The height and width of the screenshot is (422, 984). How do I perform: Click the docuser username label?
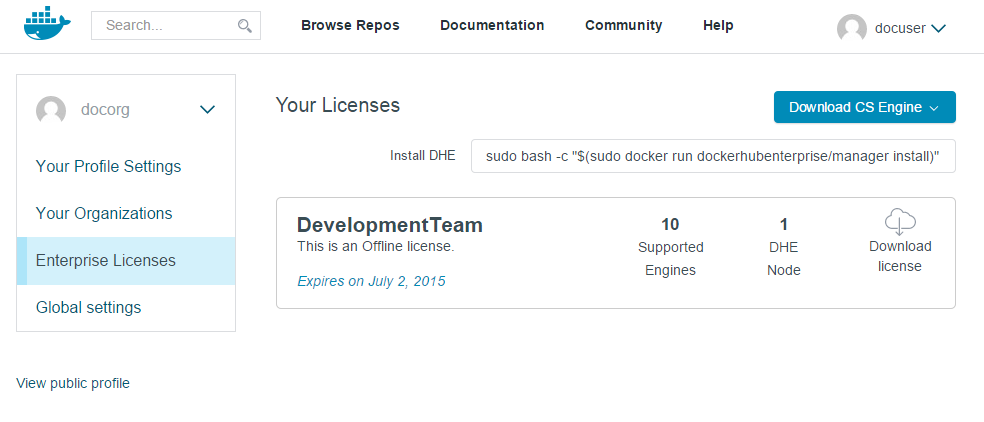pyautogui.click(x=900, y=28)
